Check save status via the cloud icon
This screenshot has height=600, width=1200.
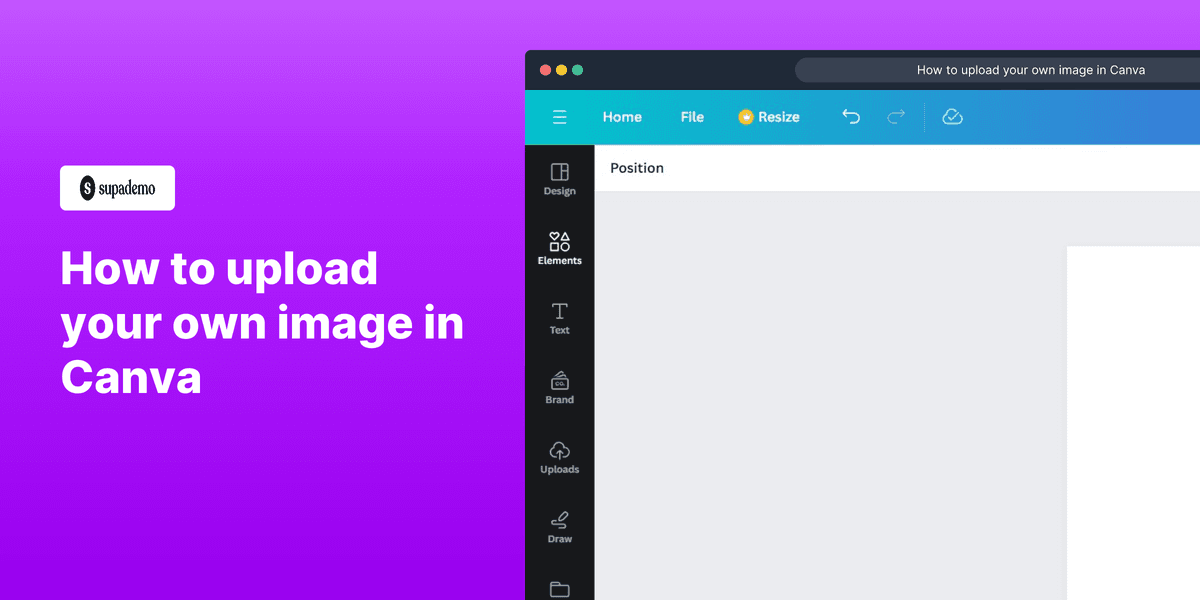(952, 117)
